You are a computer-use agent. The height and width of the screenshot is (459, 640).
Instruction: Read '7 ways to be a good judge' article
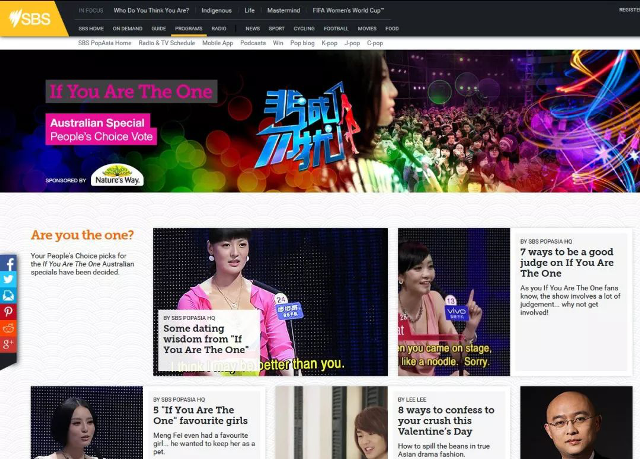coord(567,263)
